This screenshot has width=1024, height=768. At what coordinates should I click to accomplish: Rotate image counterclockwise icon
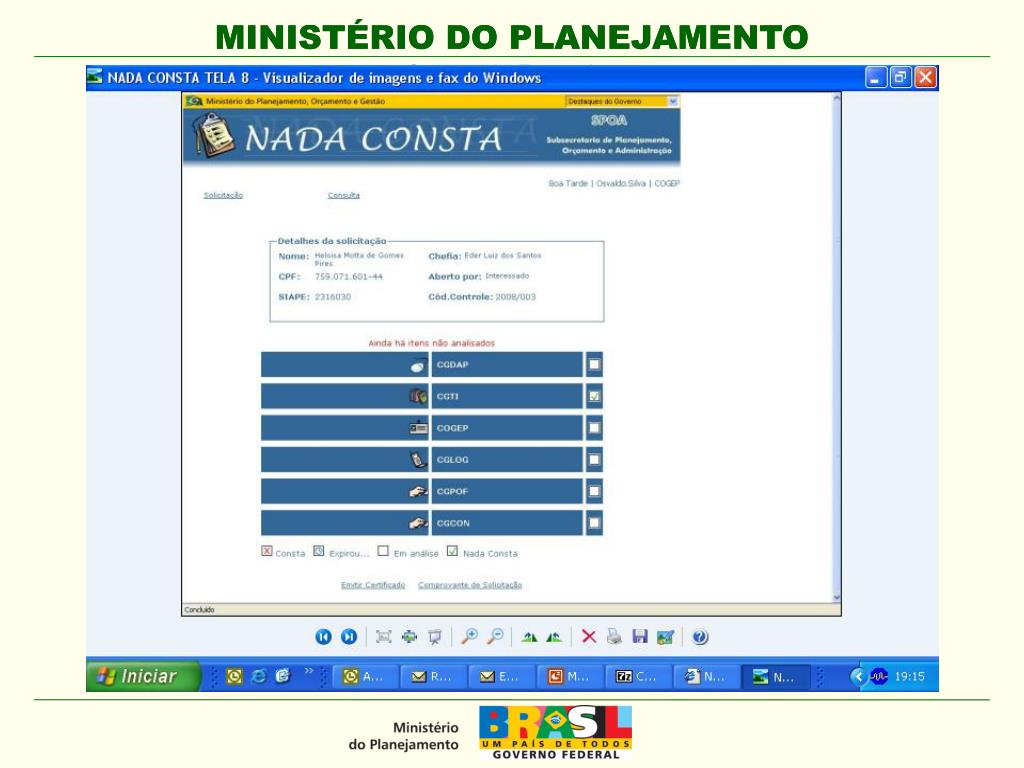point(554,637)
